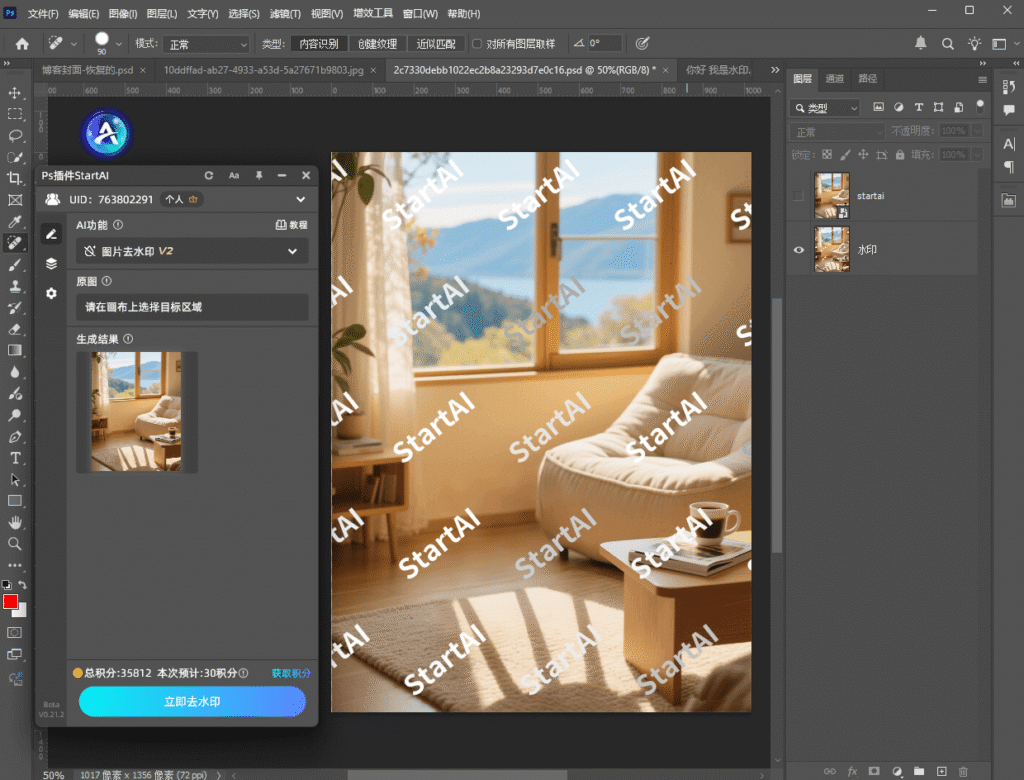The width and height of the screenshot is (1024, 780).
Task: Select the Hand tool
Action: 15,522
